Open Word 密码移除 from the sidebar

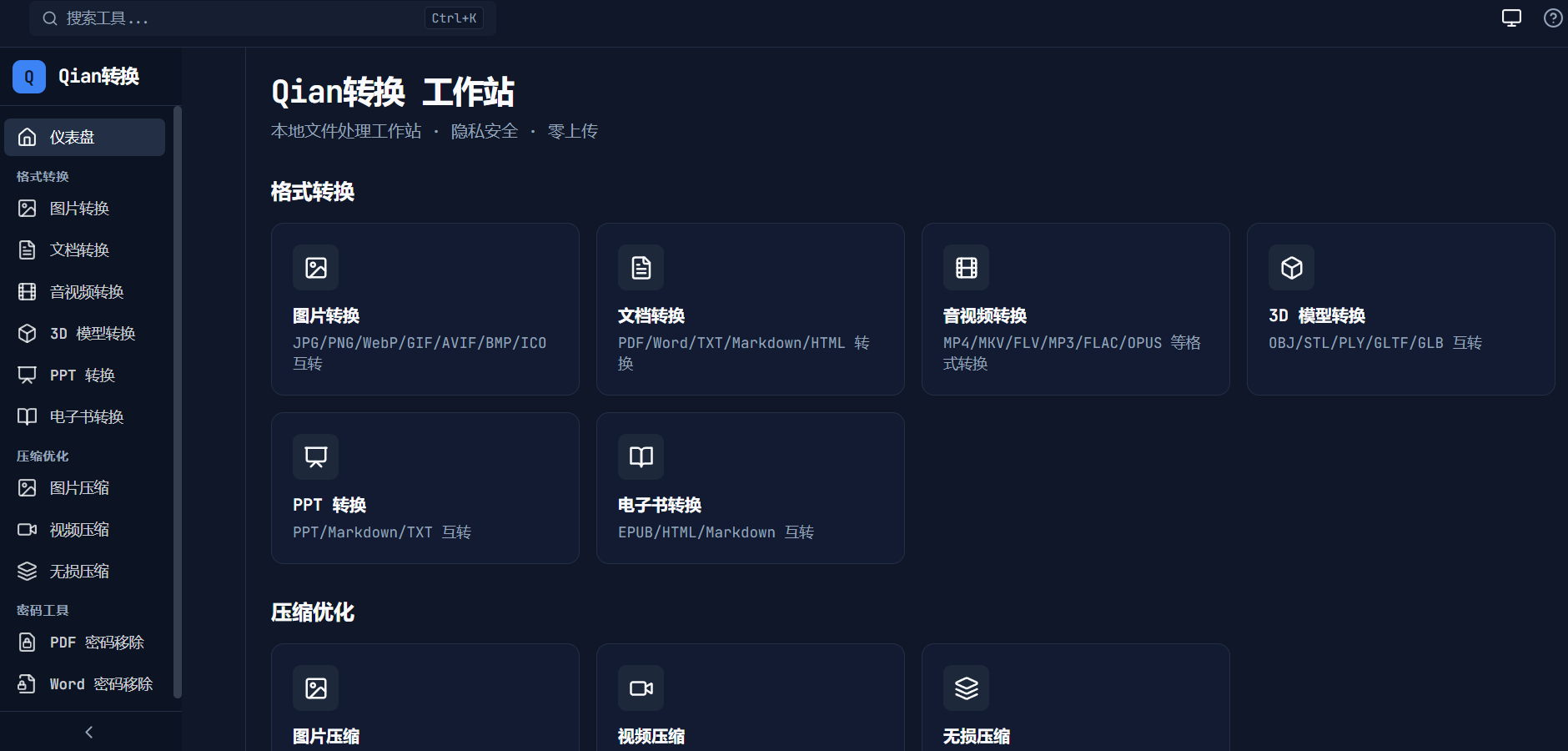coord(85,684)
